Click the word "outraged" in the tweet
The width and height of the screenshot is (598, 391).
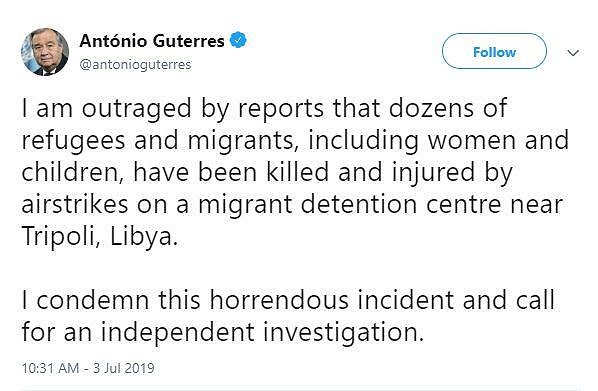(x=136, y=109)
